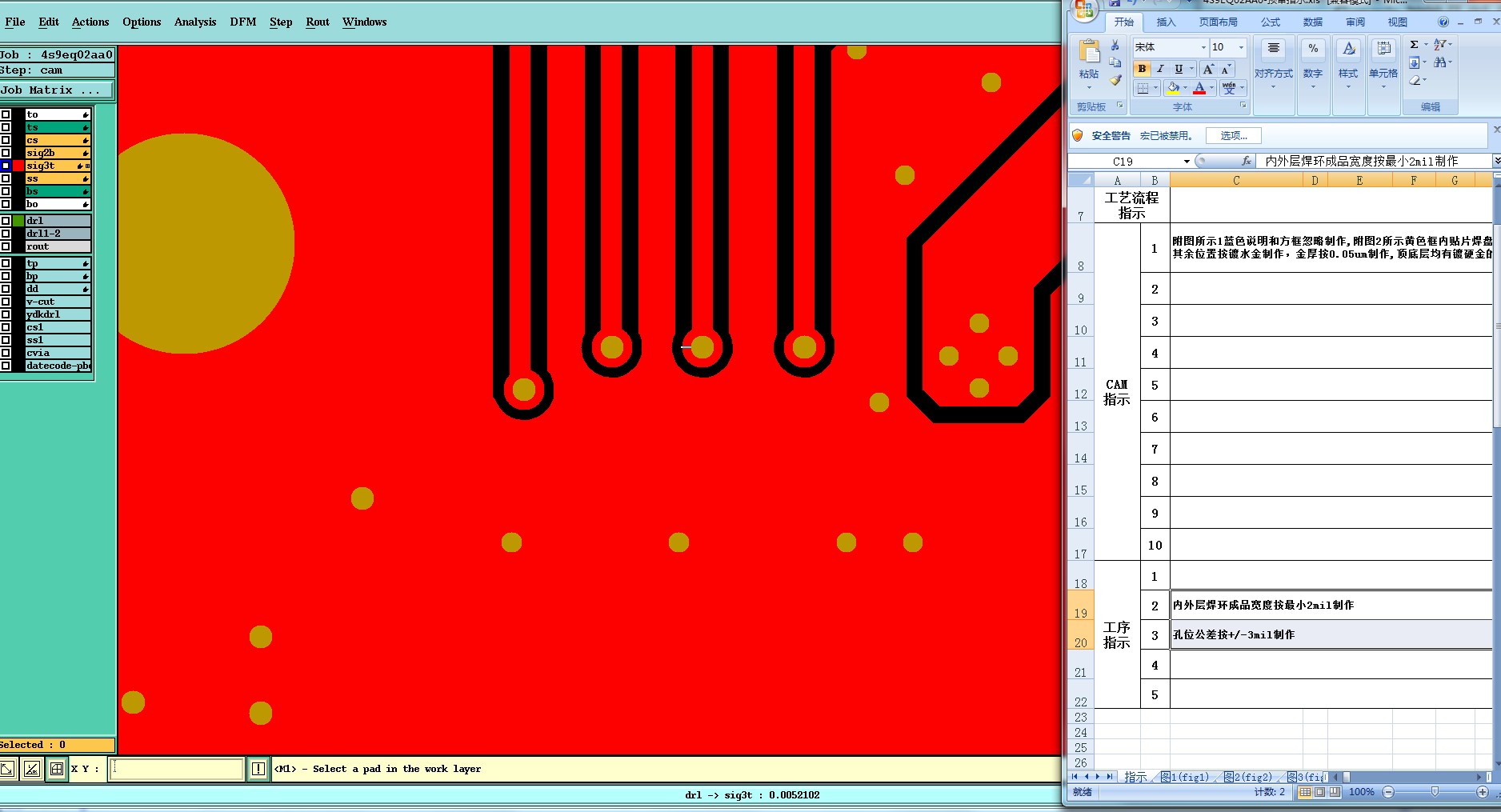
Task: Click the Job Matrix button
Action: coord(57,90)
